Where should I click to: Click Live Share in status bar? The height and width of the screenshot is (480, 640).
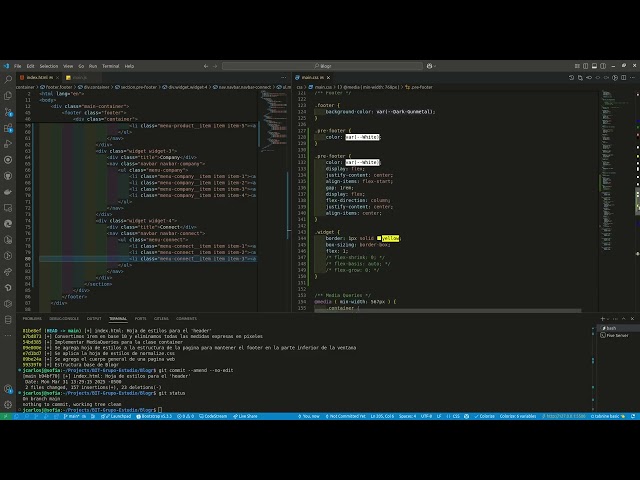245,416
